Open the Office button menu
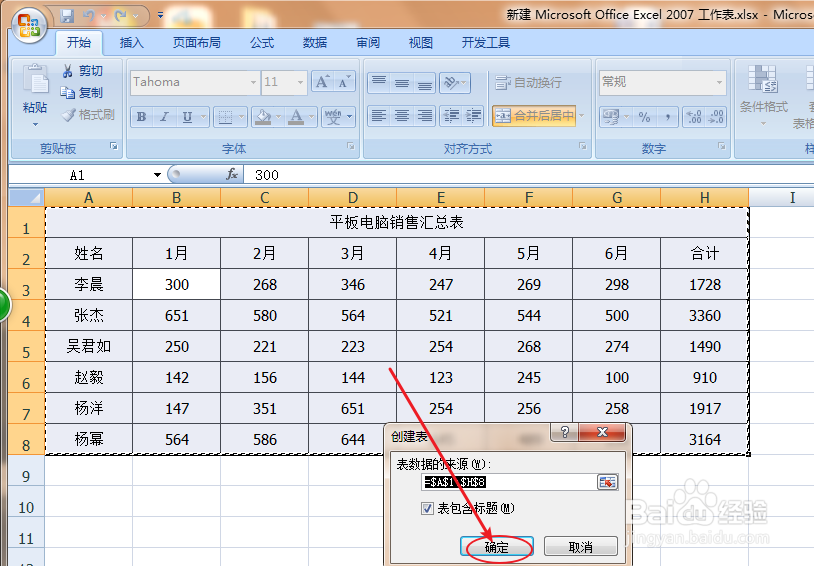This screenshot has width=814, height=566. tap(30, 24)
